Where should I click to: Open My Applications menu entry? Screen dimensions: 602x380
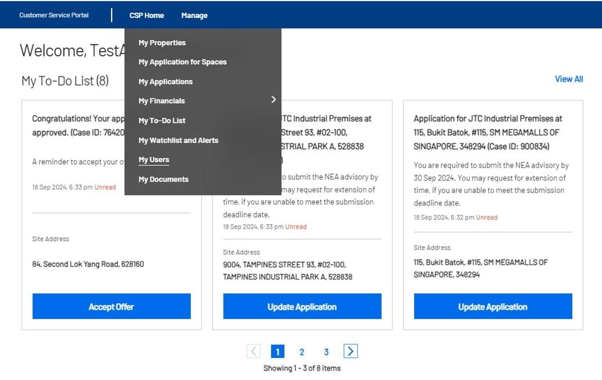pos(165,81)
